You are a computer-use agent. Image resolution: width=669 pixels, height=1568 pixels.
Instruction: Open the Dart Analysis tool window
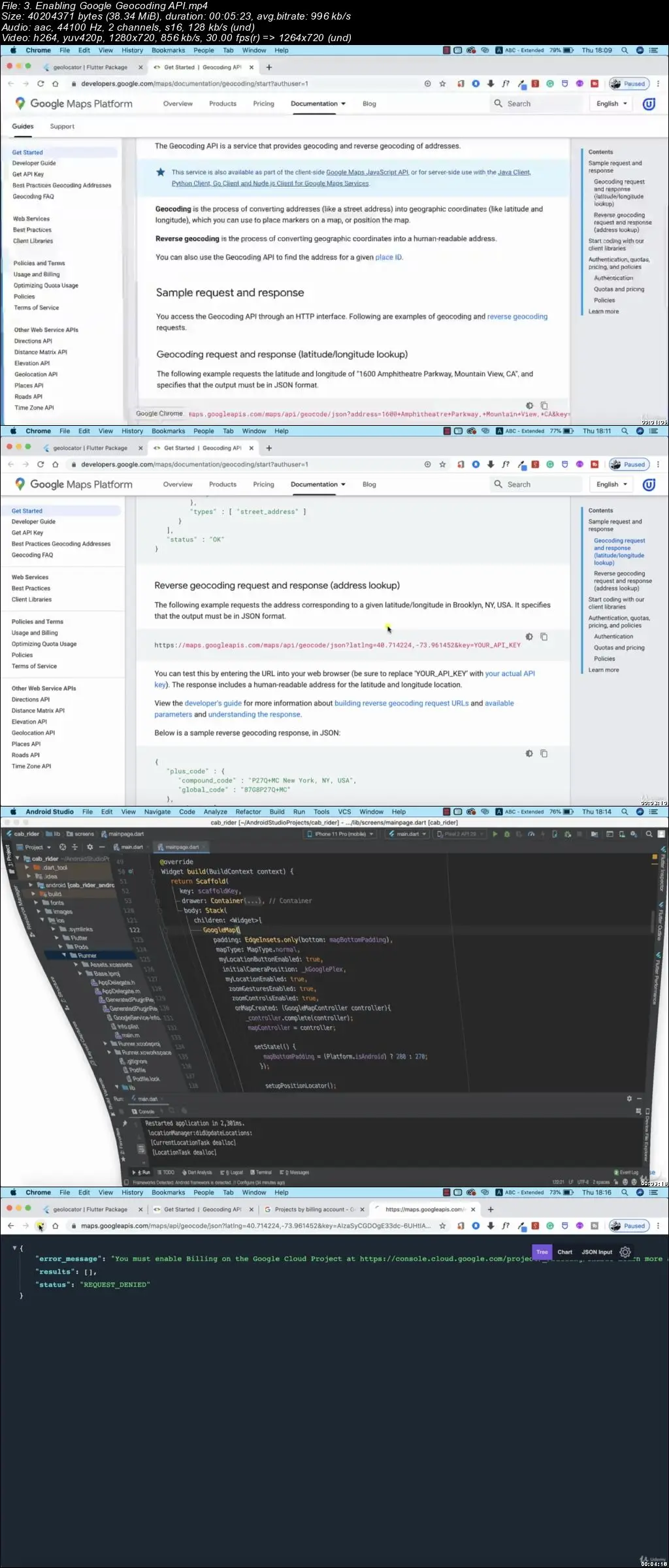pyautogui.click(x=197, y=1172)
